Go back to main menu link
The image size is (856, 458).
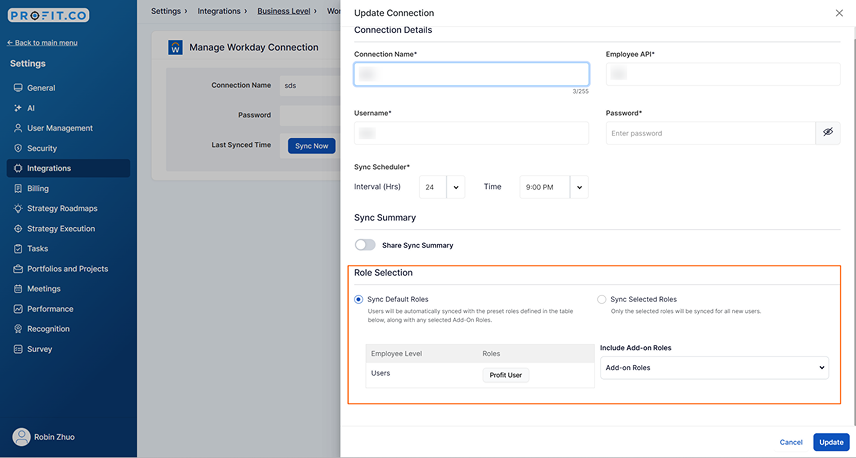(42, 43)
